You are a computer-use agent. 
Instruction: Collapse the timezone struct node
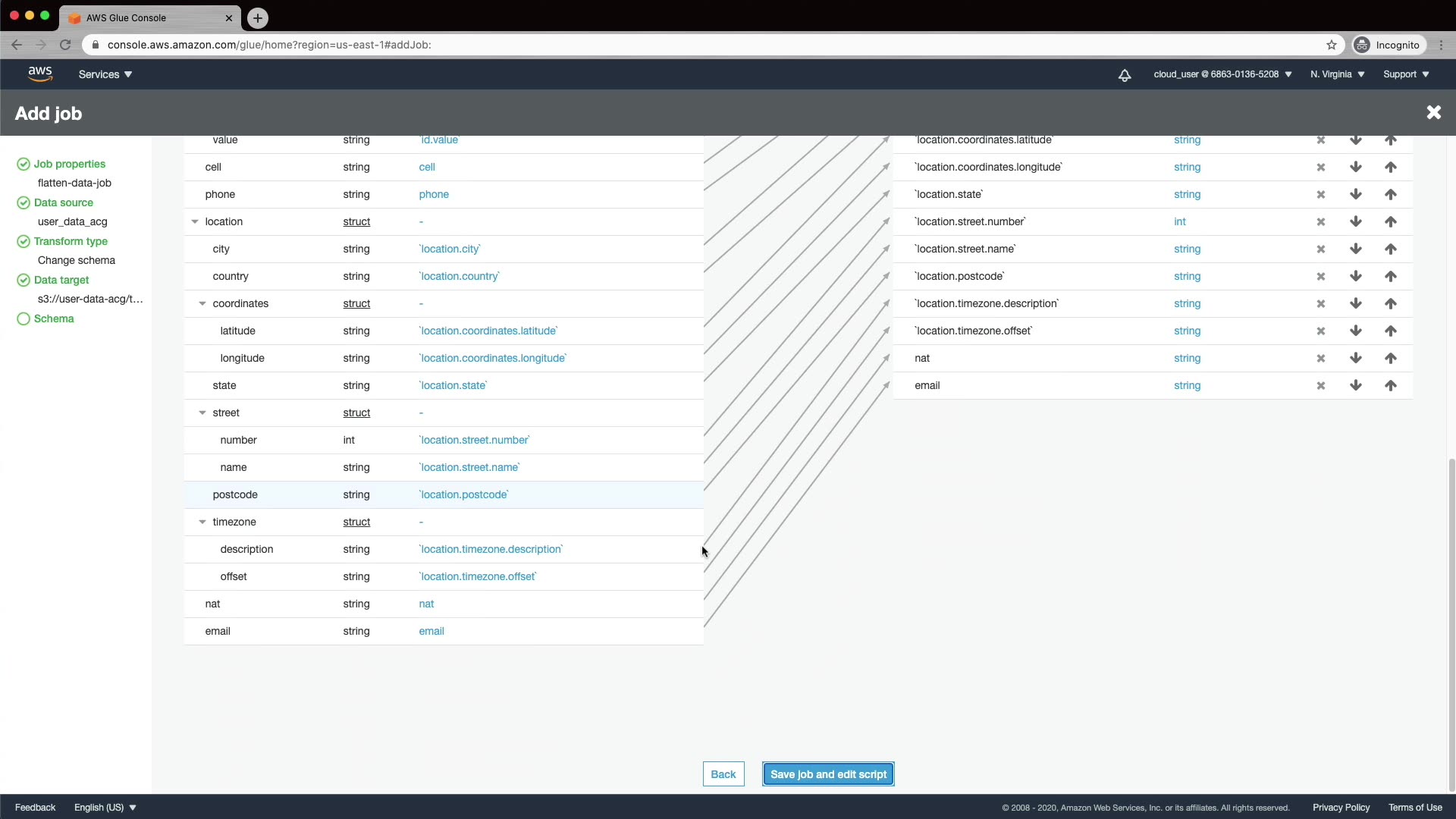tap(202, 522)
